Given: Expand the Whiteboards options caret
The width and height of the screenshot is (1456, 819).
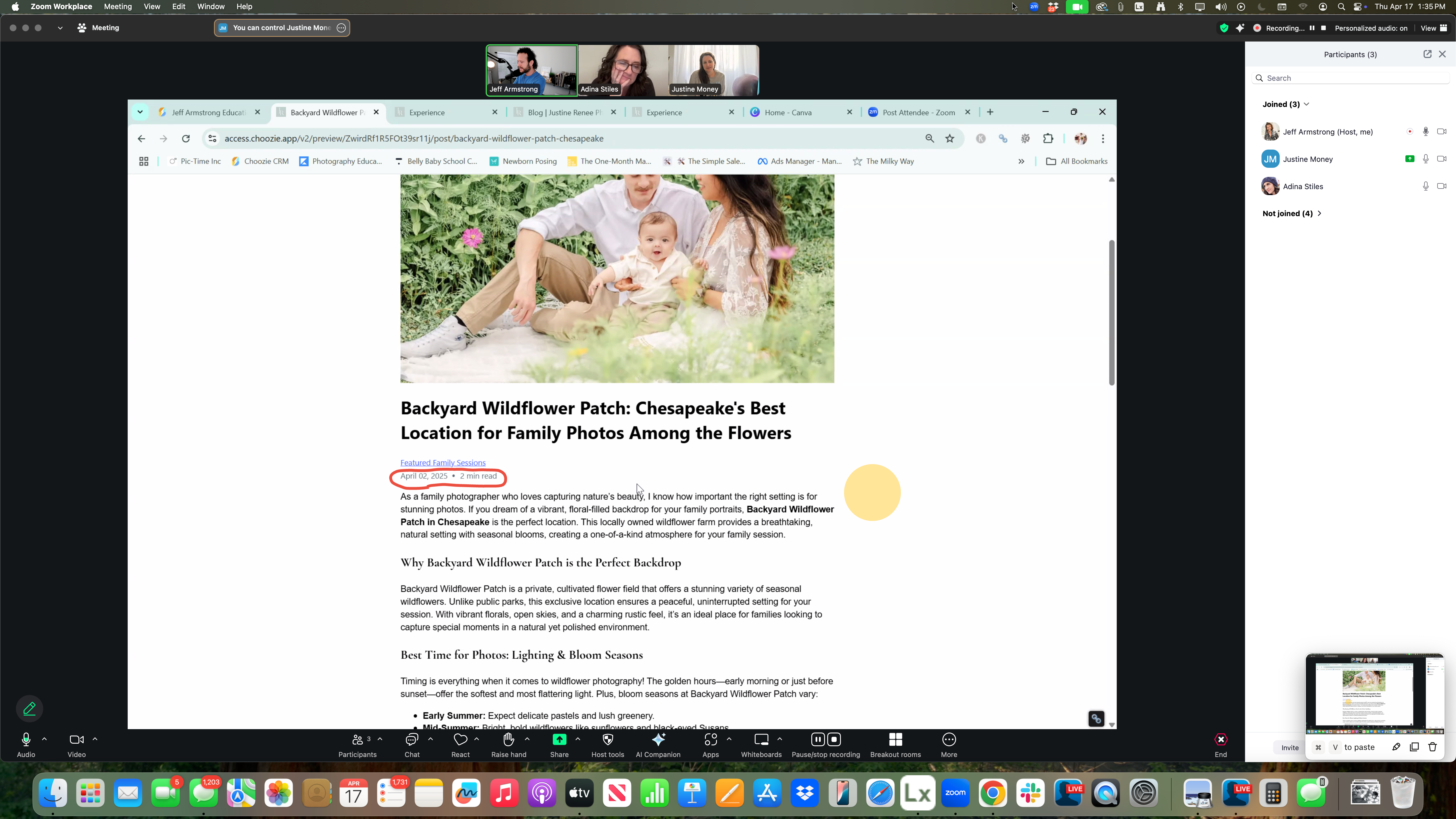Looking at the screenshot, I should [779, 739].
